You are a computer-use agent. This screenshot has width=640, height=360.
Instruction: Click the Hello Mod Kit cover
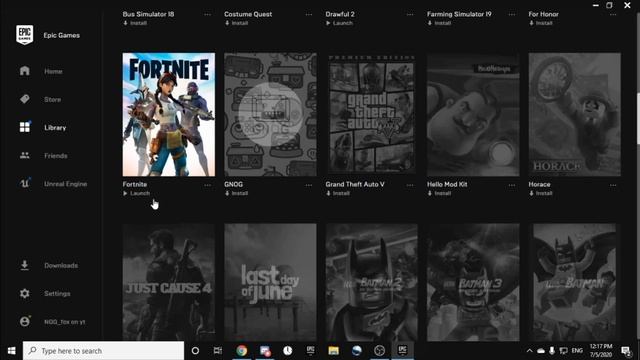point(473,114)
